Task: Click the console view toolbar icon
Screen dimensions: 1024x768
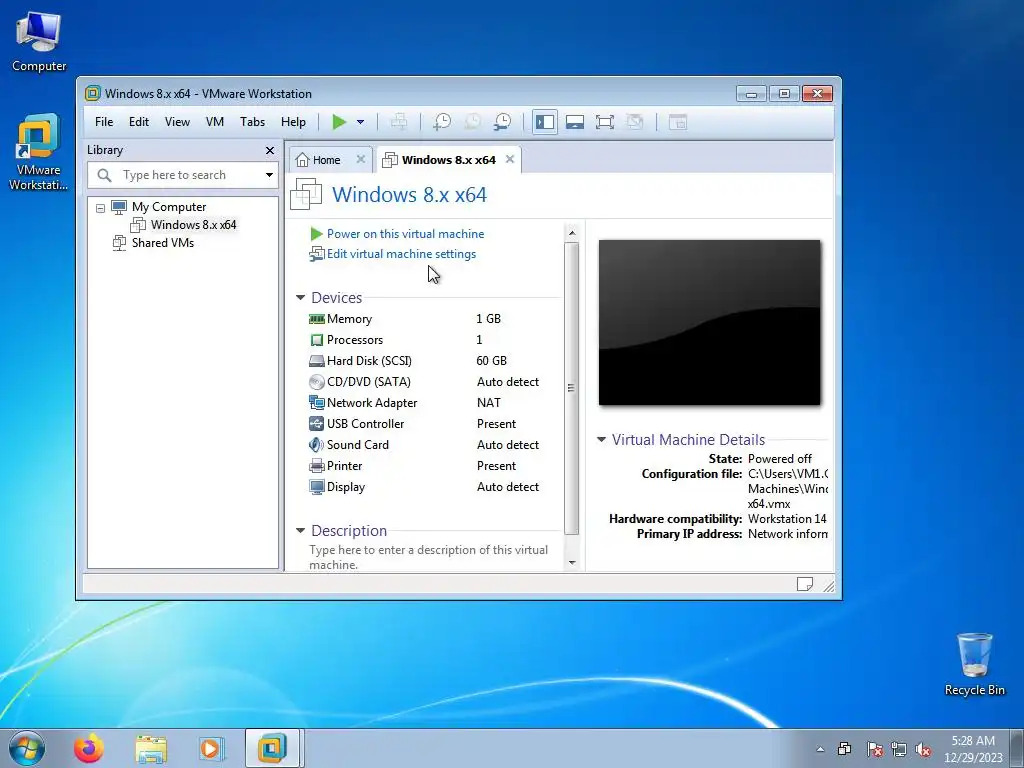Action: [x=678, y=122]
